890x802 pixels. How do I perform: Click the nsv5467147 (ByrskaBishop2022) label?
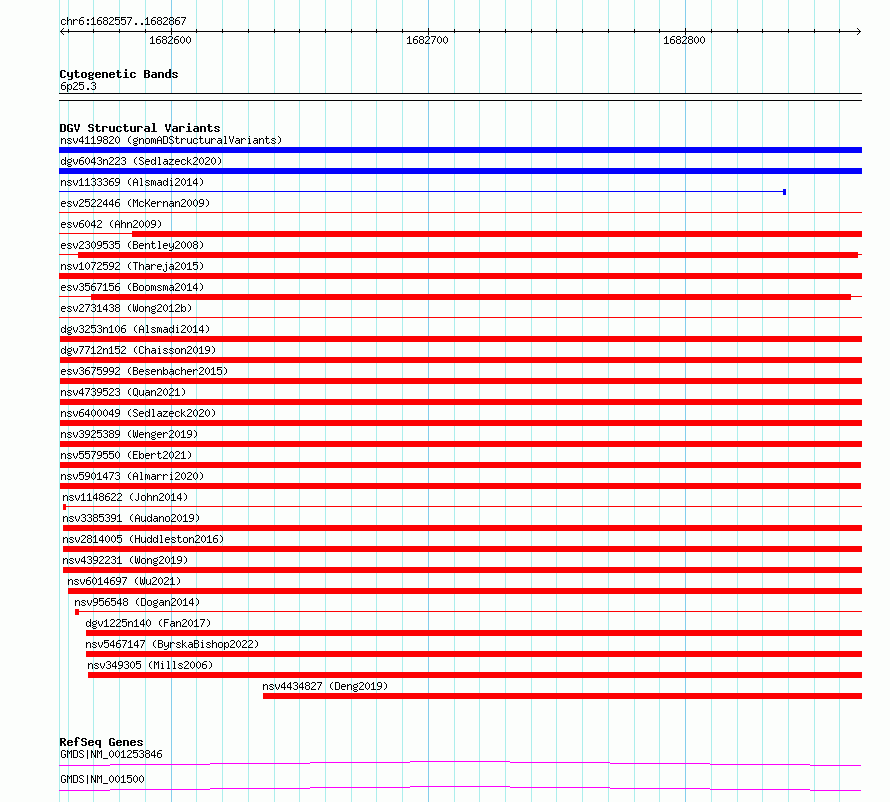pyautogui.click(x=172, y=644)
